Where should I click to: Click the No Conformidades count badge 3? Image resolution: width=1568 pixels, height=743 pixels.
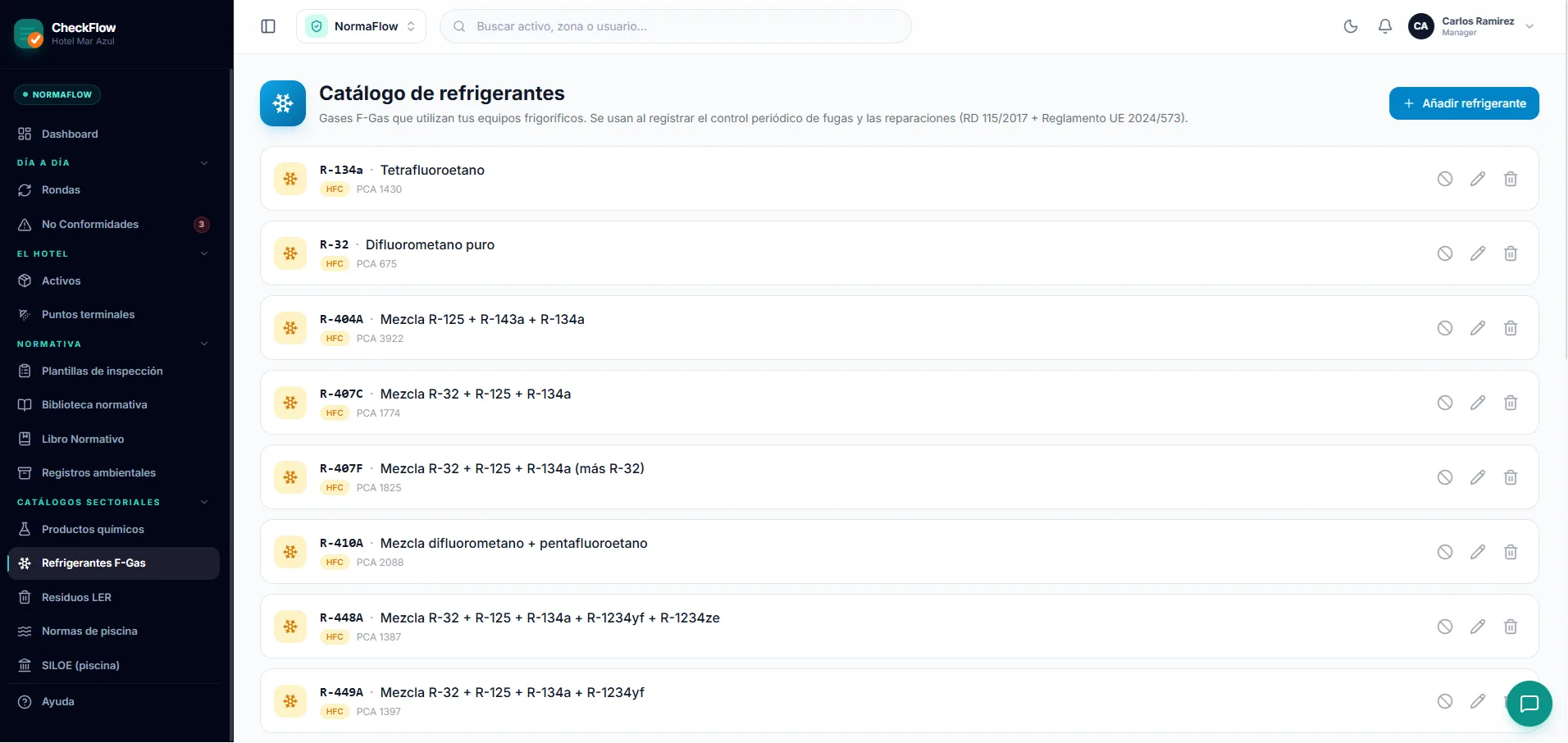202,224
